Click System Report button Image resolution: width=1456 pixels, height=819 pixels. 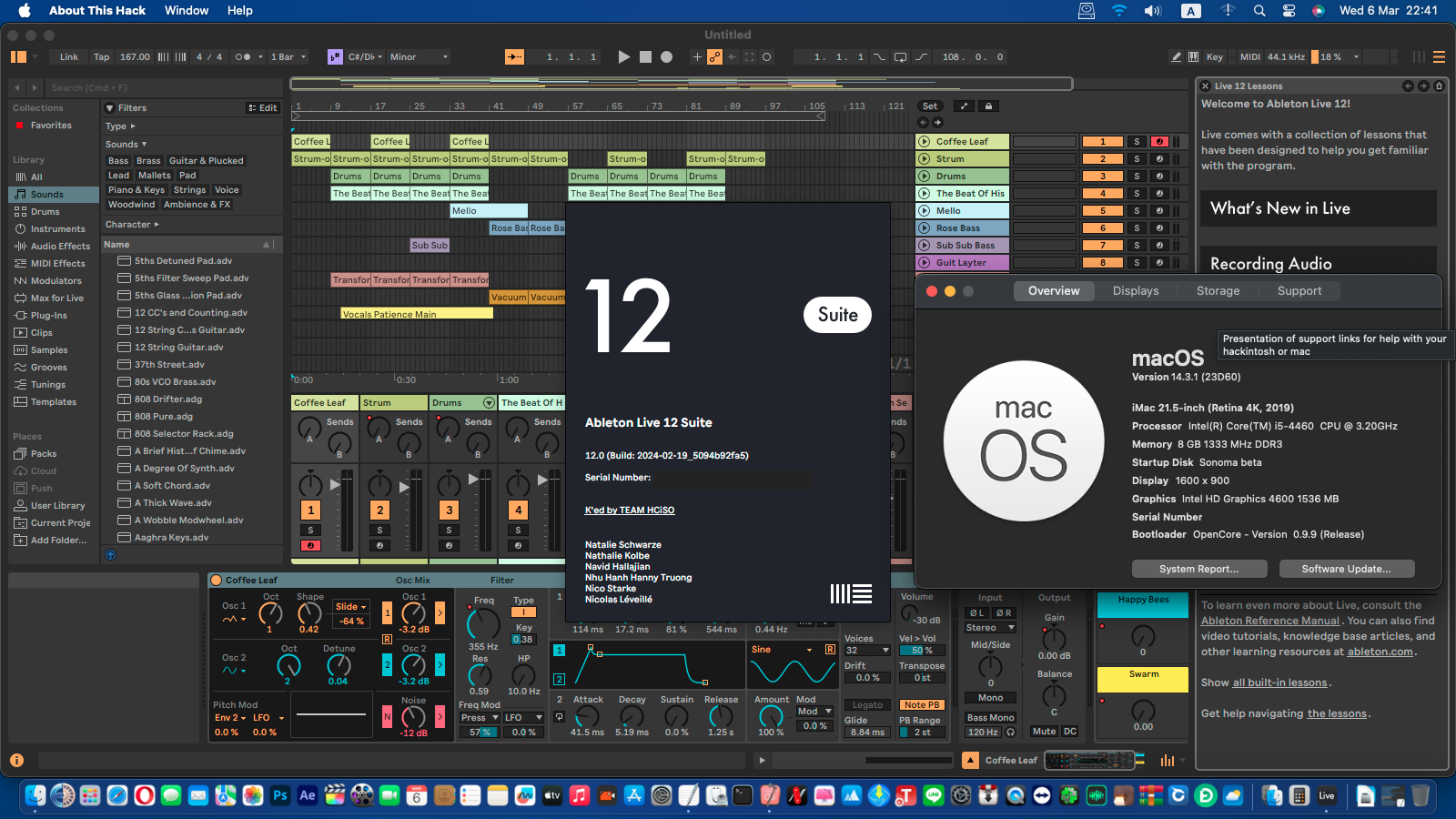tap(1198, 569)
